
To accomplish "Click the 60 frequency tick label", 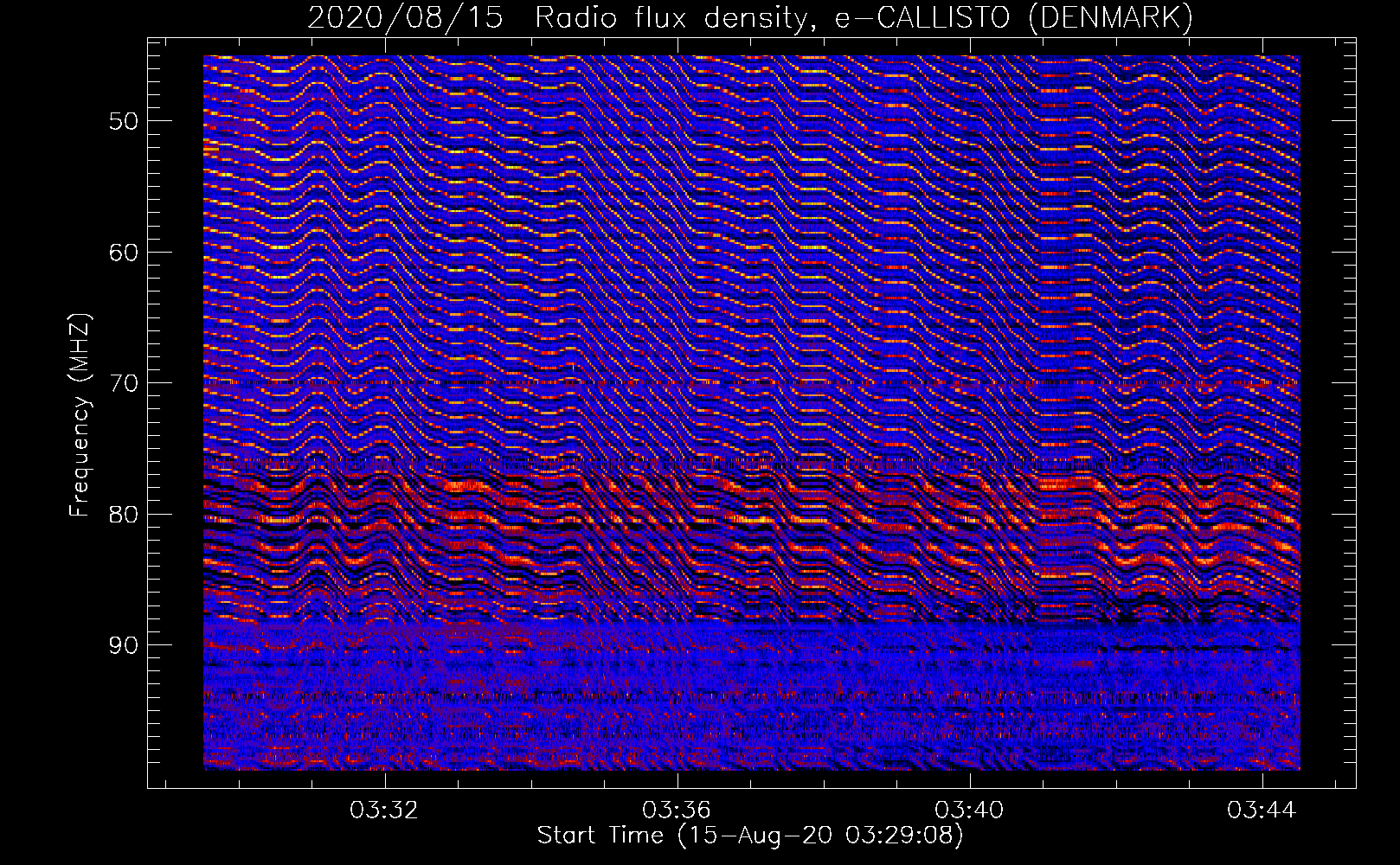I will (124, 253).
